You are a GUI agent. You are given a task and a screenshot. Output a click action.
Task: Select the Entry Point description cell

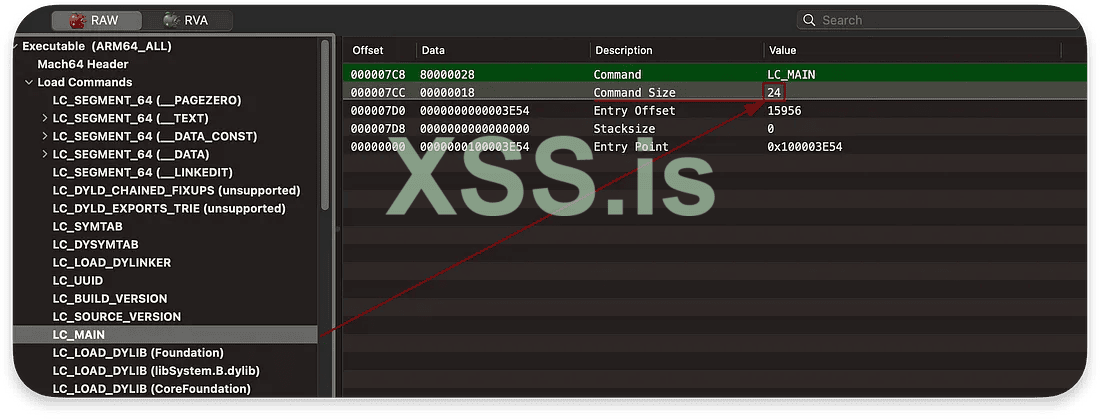click(631, 147)
